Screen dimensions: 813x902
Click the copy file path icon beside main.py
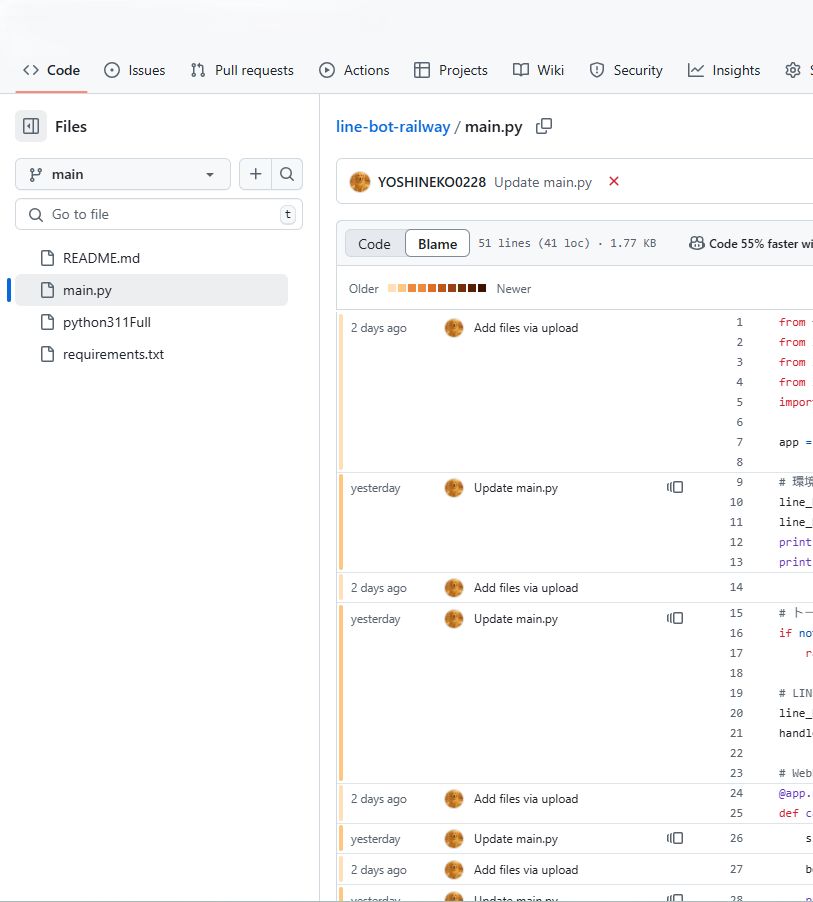543,127
